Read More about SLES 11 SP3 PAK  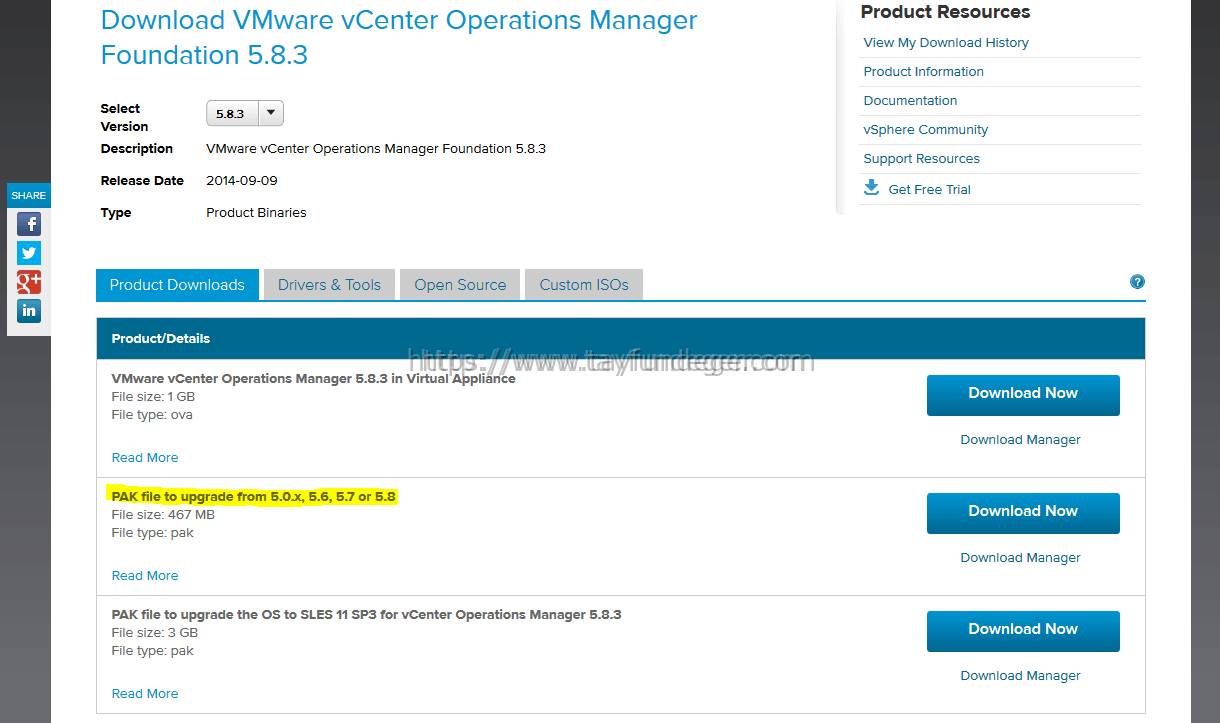(x=145, y=694)
